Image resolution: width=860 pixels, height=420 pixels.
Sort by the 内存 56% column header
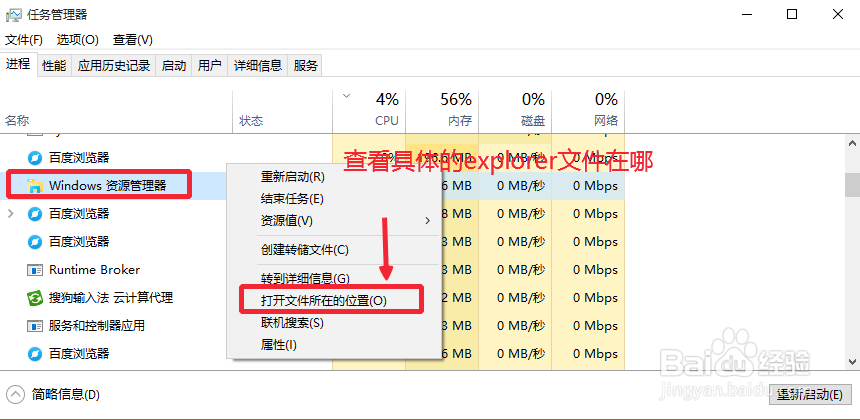(442, 111)
